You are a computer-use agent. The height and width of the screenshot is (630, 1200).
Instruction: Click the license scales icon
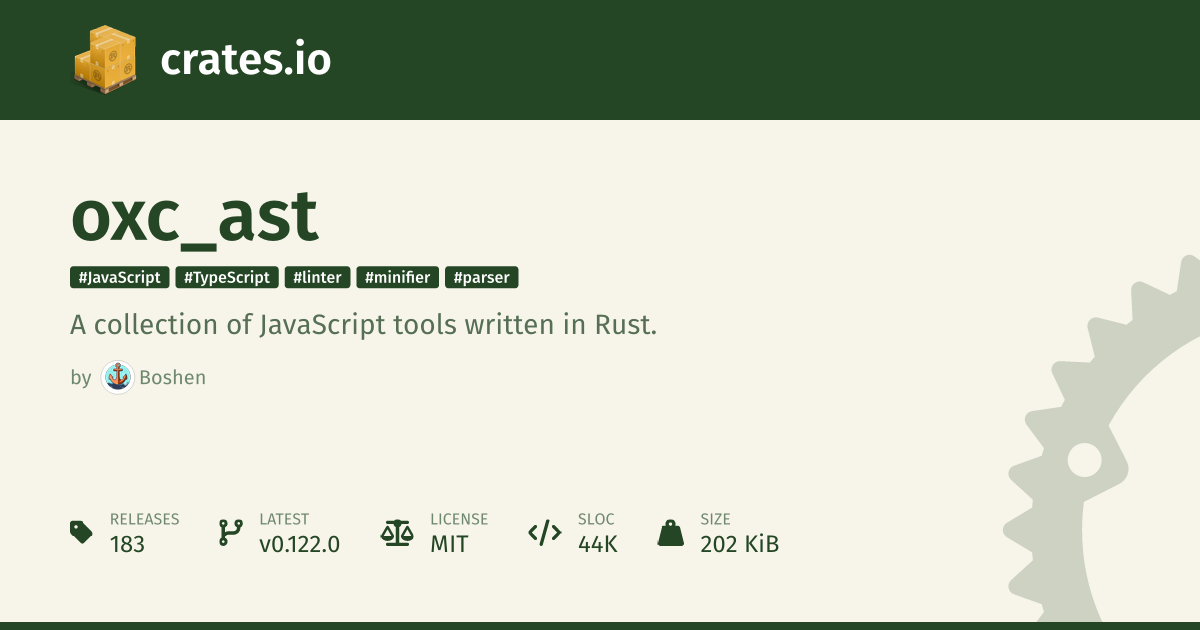click(397, 532)
